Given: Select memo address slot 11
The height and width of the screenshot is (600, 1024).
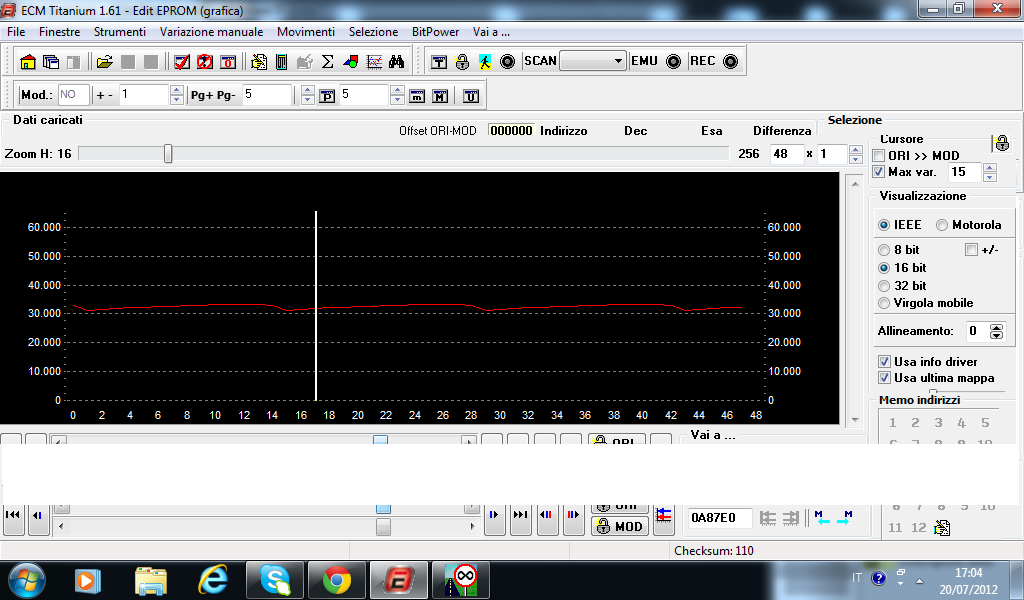Looking at the screenshot, I should 895,528.
